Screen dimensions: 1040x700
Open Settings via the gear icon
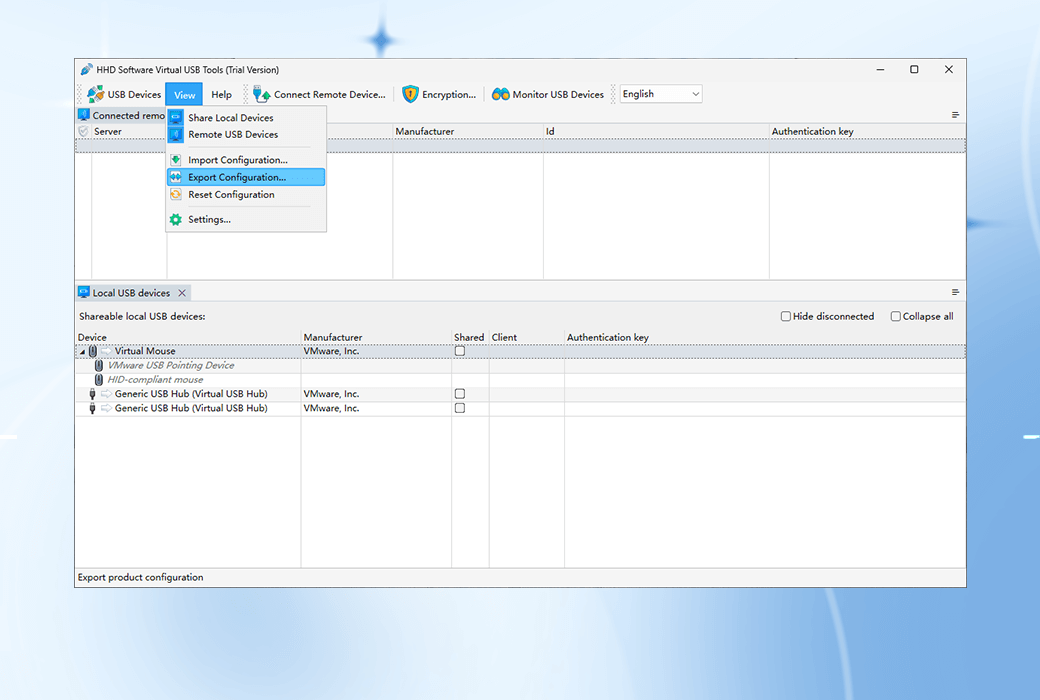[177, 219]
